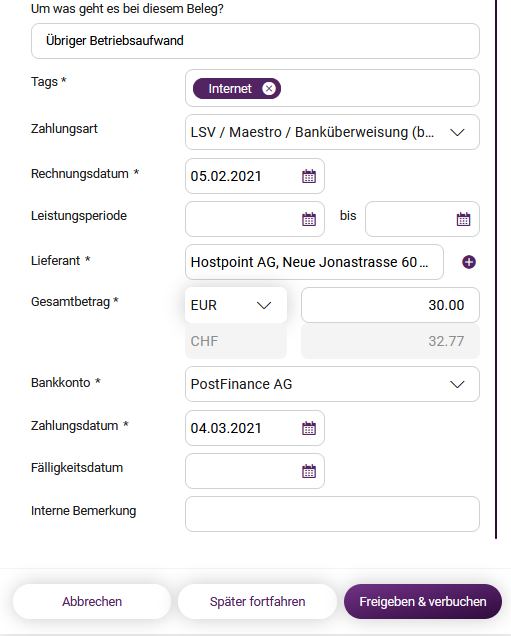Open the EUR currency dropdown
The height and width of the screenshot is (636, 511).
pyautogui.click(x=236, y=305)
